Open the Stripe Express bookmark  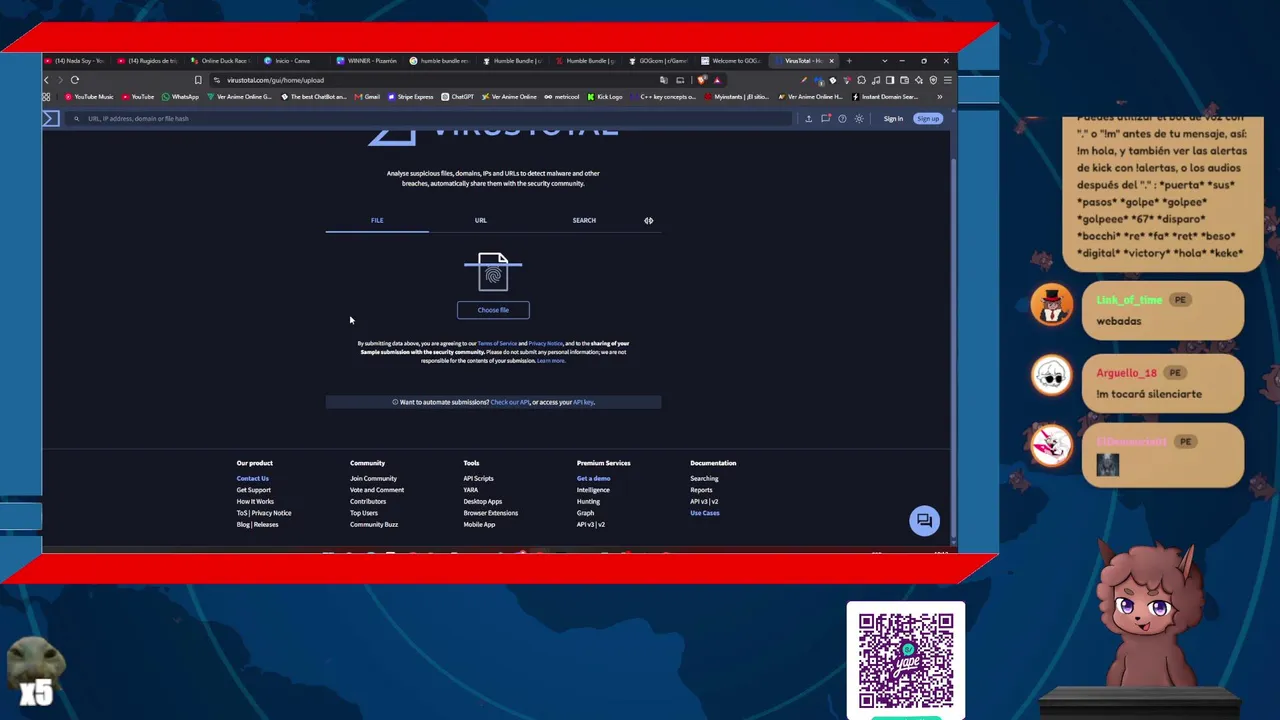click(x=411, y=97)
